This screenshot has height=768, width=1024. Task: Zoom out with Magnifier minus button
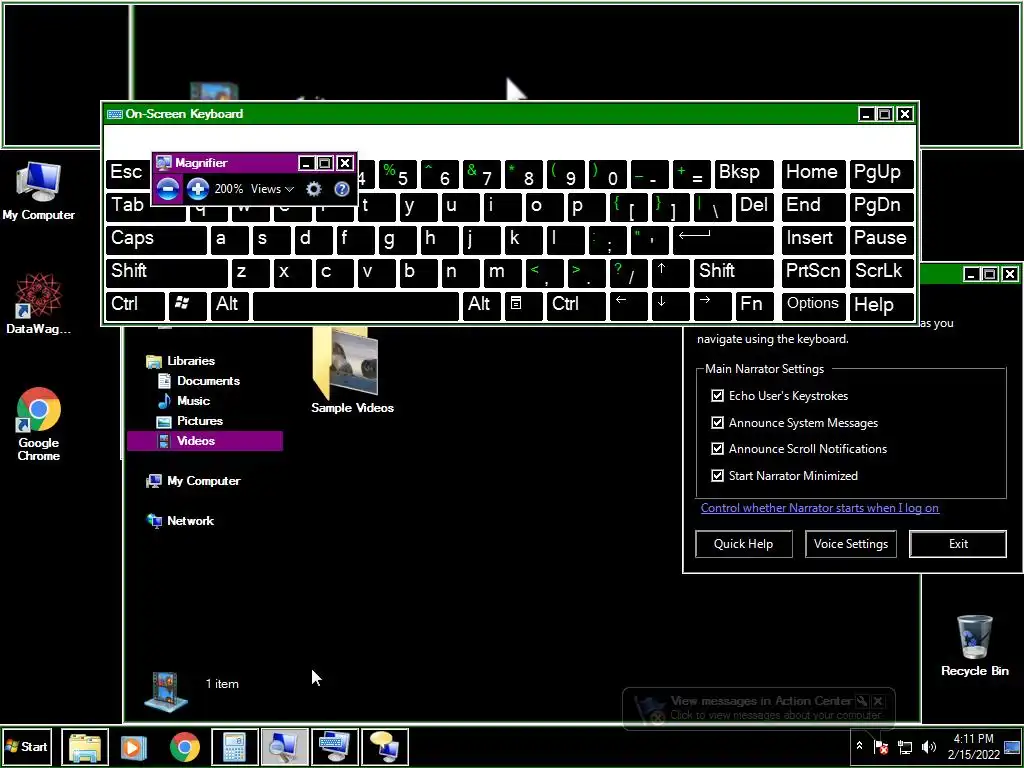click(168, 189)
